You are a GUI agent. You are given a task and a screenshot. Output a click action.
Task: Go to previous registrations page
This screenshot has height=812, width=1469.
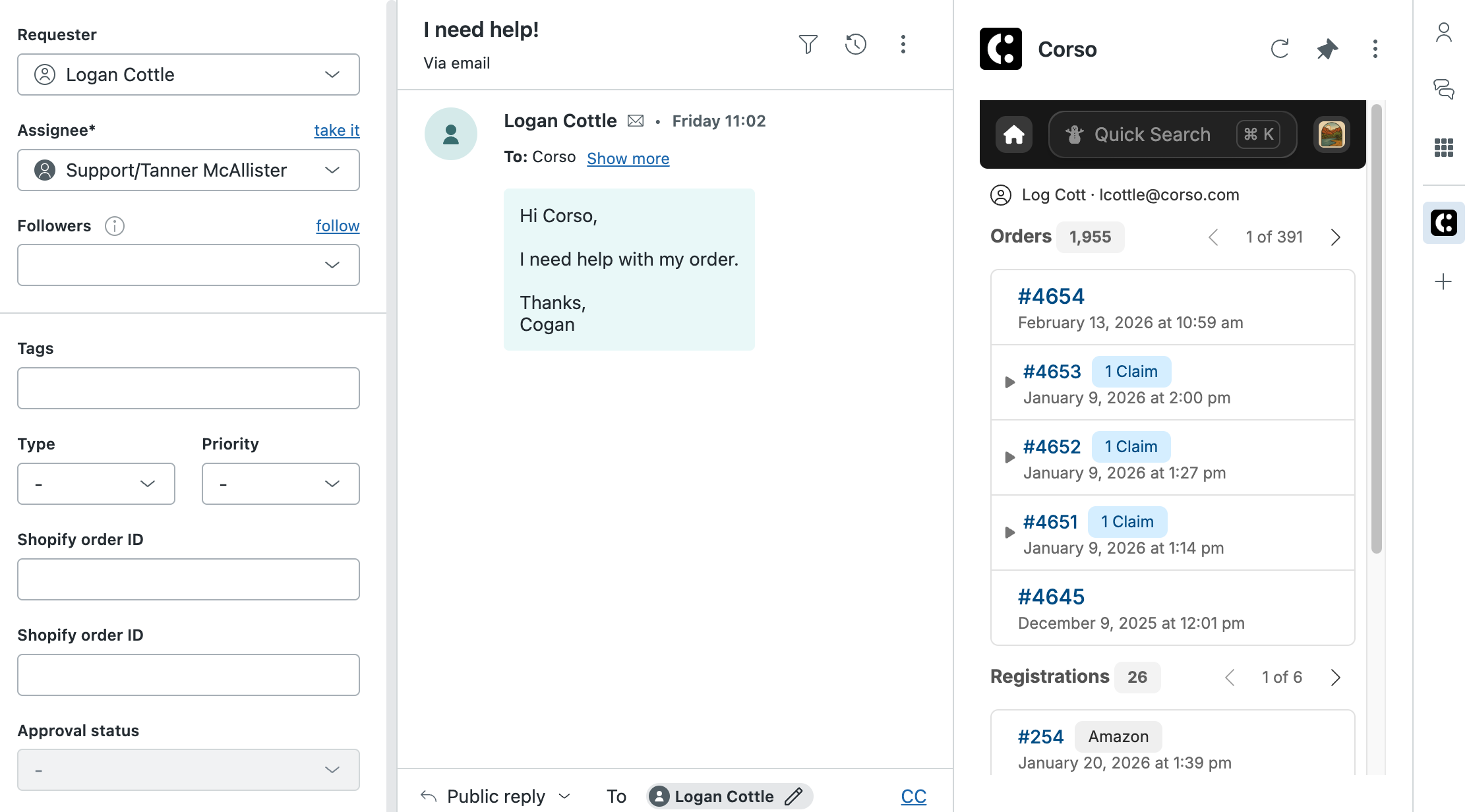point(1230,678)
